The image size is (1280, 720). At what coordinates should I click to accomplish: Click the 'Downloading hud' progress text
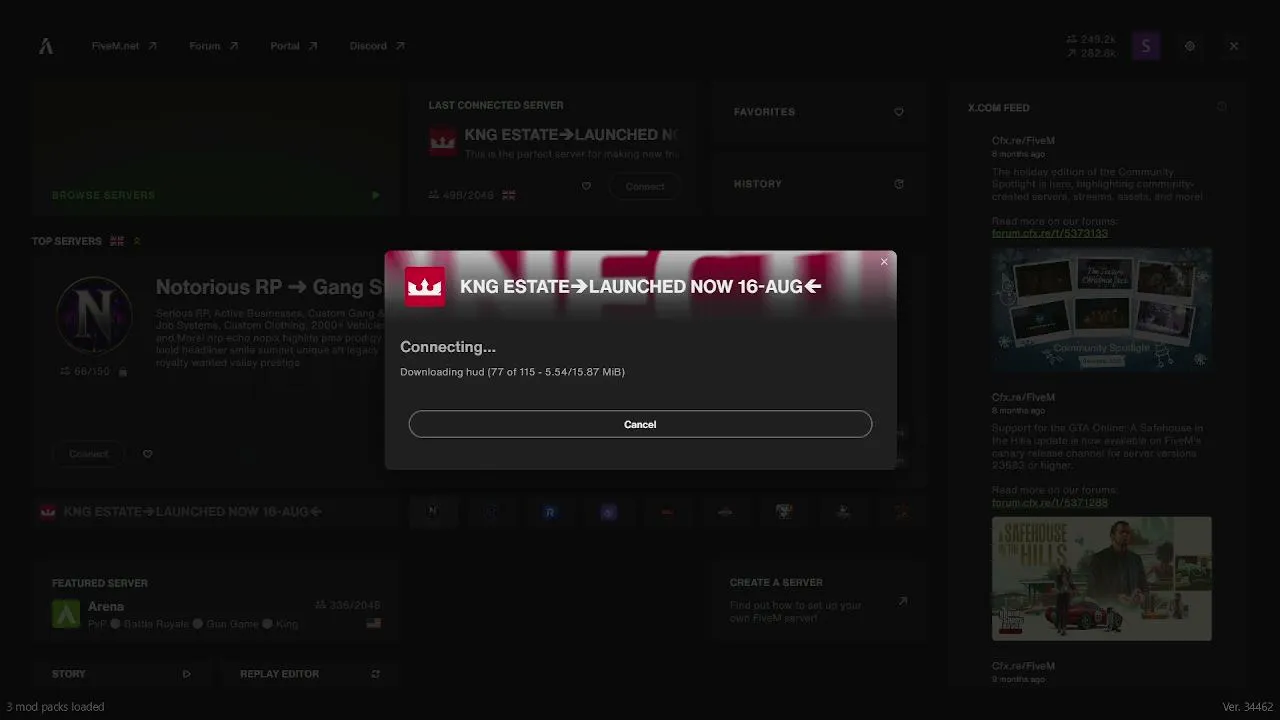pyautogui.click(x=512, y=372)
